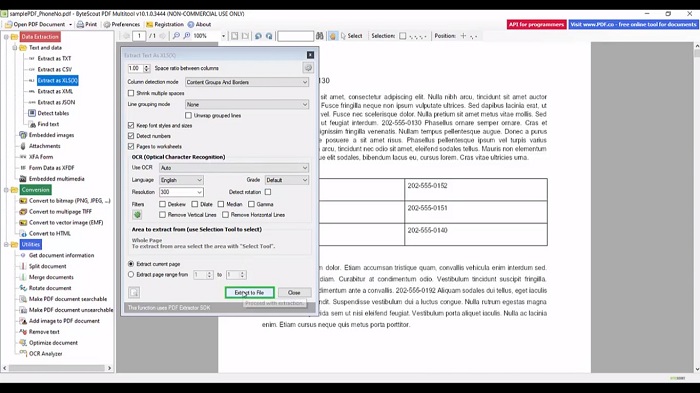Open Column detection mode dropdown

246,82
